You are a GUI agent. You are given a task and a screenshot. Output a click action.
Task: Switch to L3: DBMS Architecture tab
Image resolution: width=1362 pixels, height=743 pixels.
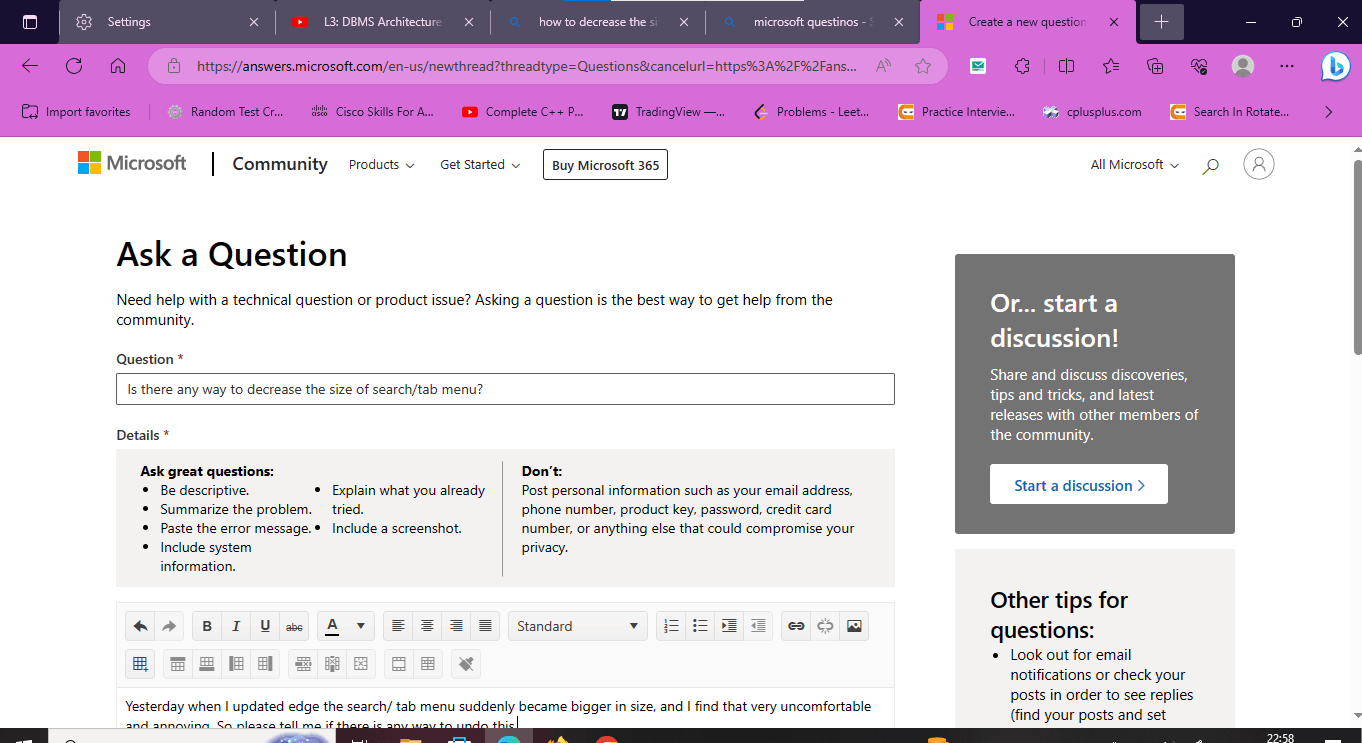pos(381,22)
